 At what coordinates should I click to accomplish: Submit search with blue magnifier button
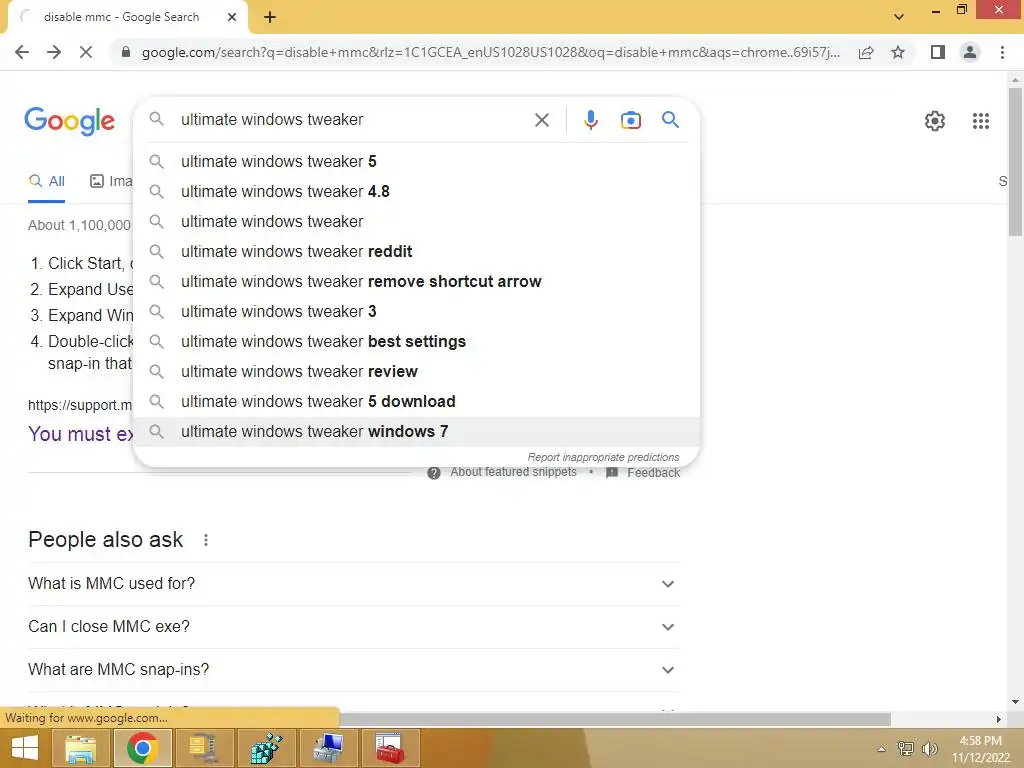pyautogui.click(x=670, y=120)
